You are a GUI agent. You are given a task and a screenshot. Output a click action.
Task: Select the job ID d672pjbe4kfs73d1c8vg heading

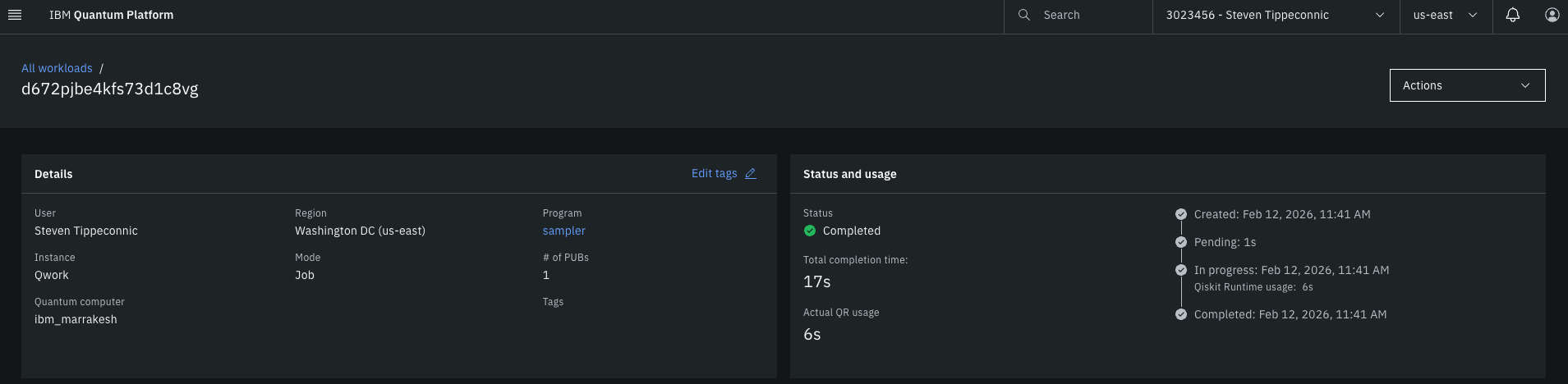(110, 89)
